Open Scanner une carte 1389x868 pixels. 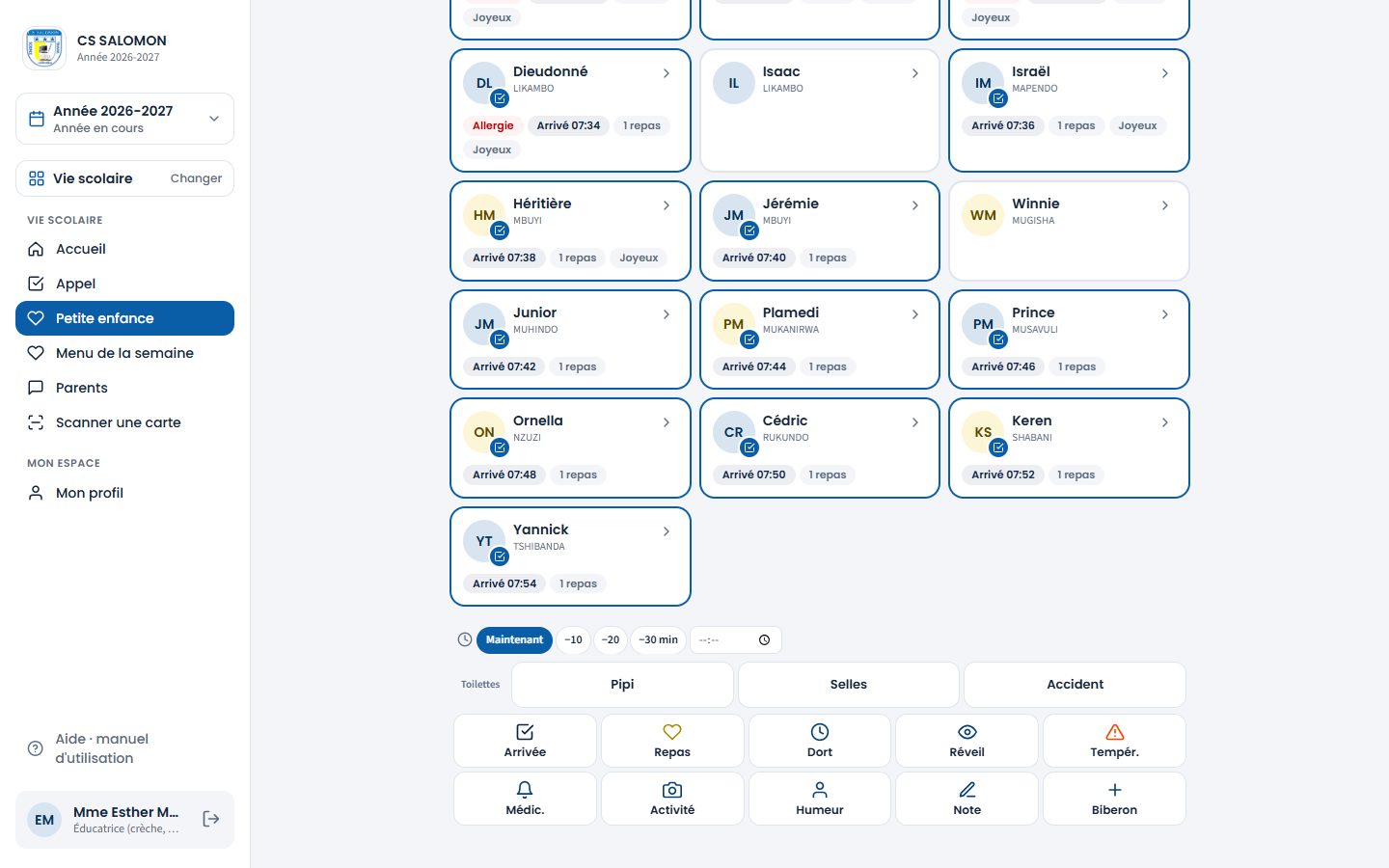coord(124,422)
